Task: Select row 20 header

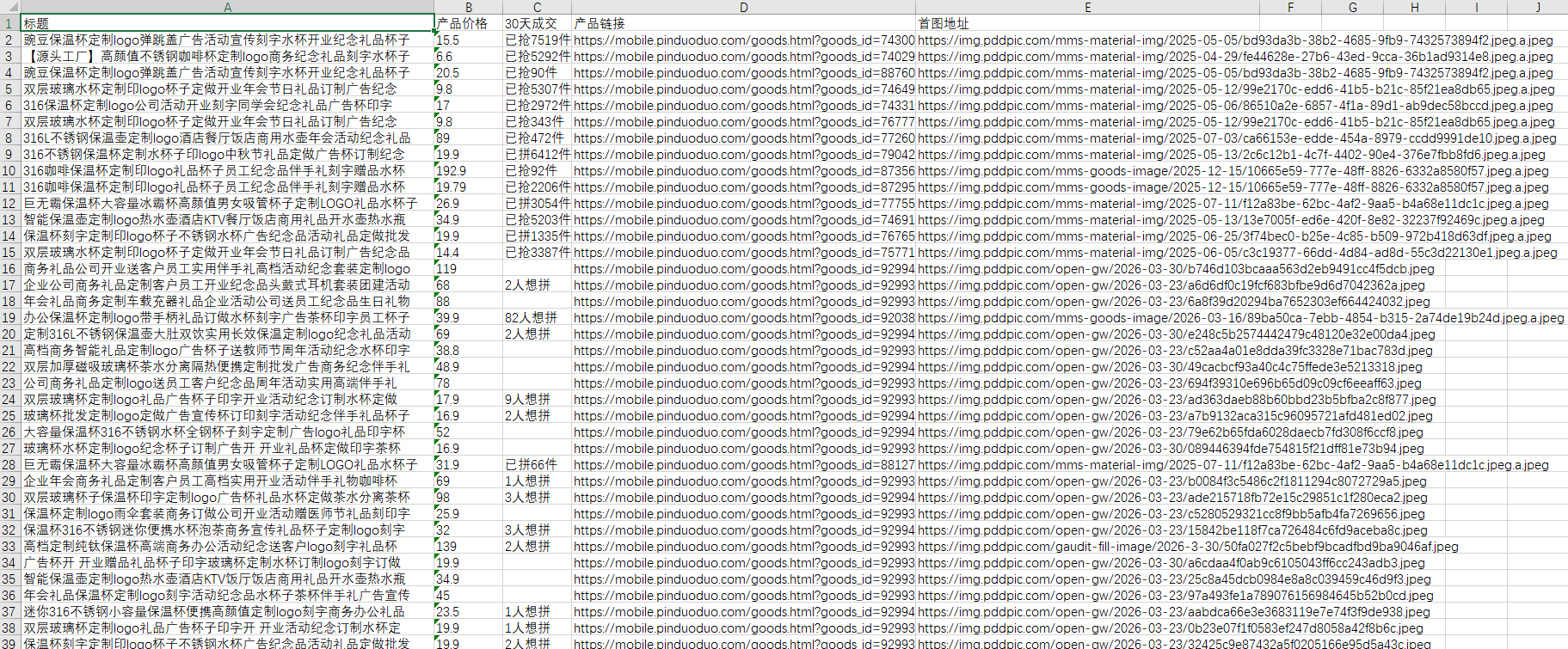Action: [x=9, y=334]
